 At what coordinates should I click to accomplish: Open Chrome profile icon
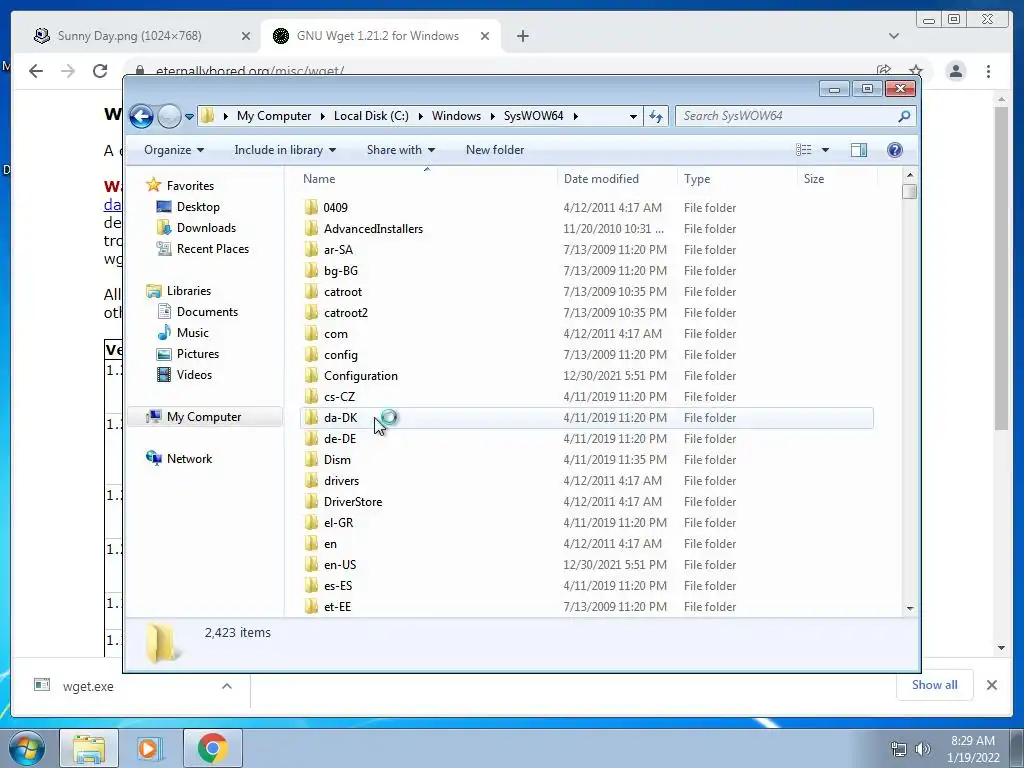coord(955,71)
